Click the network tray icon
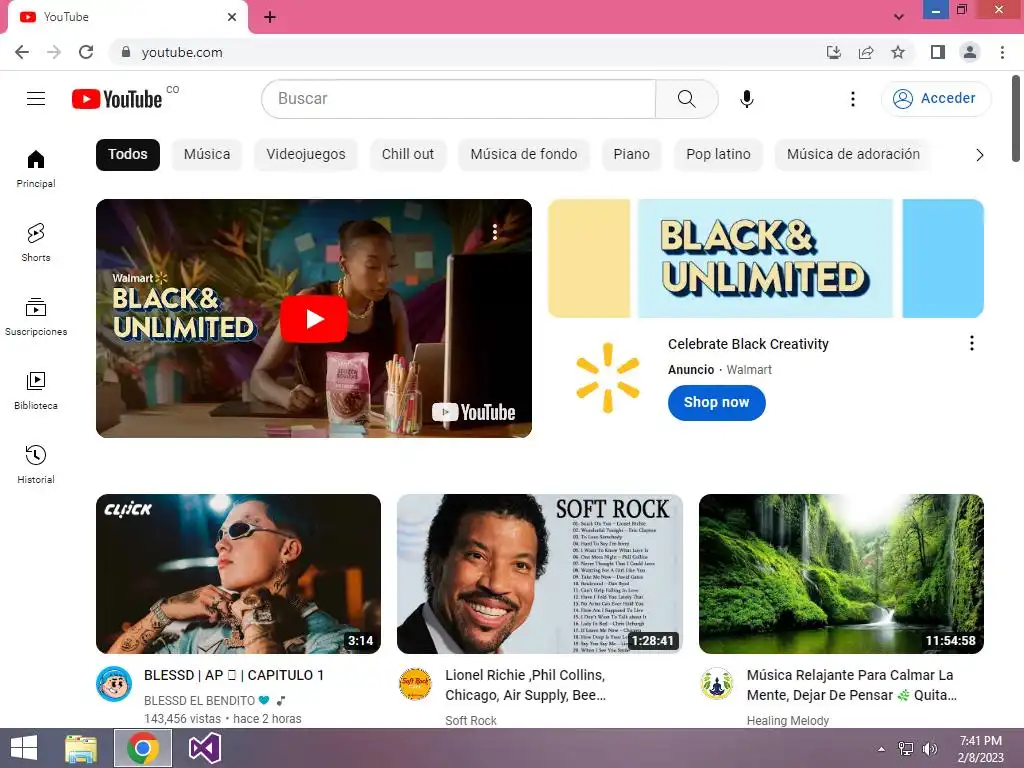Viewport: 1024px width, 768px height. click(x=906, y=749)
